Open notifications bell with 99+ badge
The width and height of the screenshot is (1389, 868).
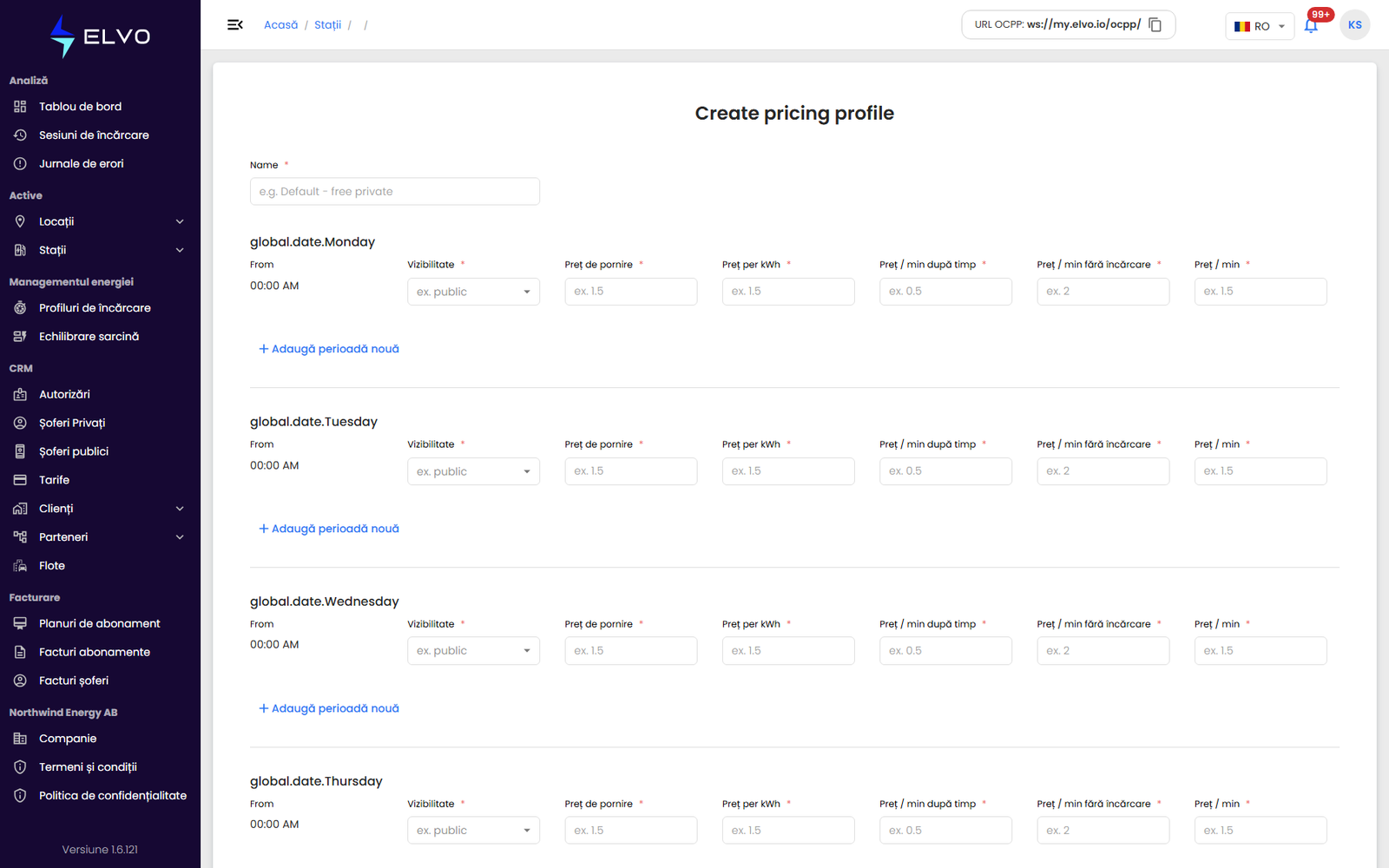1311,25
